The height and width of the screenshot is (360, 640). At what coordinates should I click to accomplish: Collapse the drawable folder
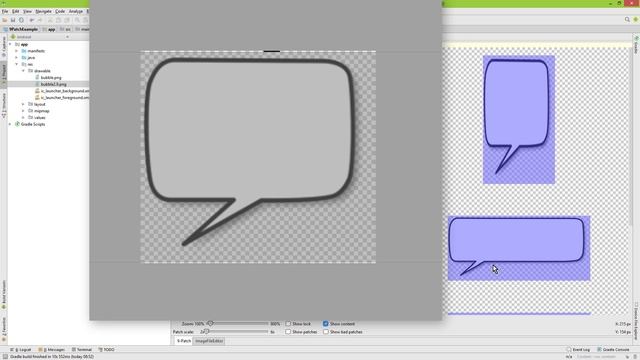[23, 71]
